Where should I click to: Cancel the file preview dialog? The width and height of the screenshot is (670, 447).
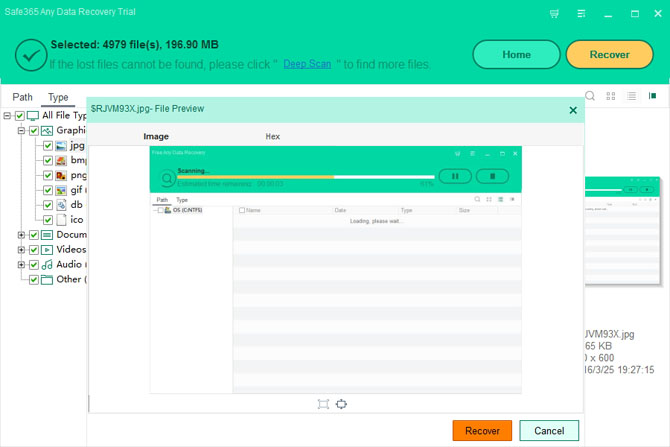[549, 430]
